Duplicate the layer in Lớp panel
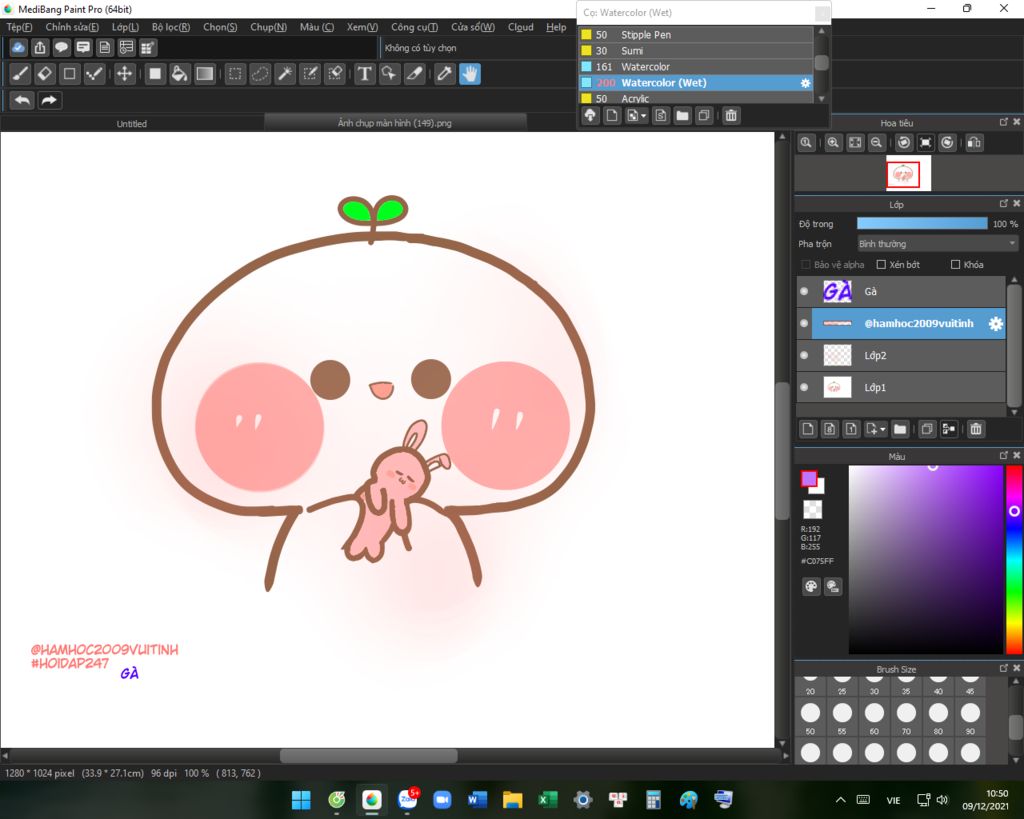 pos(927,429)
